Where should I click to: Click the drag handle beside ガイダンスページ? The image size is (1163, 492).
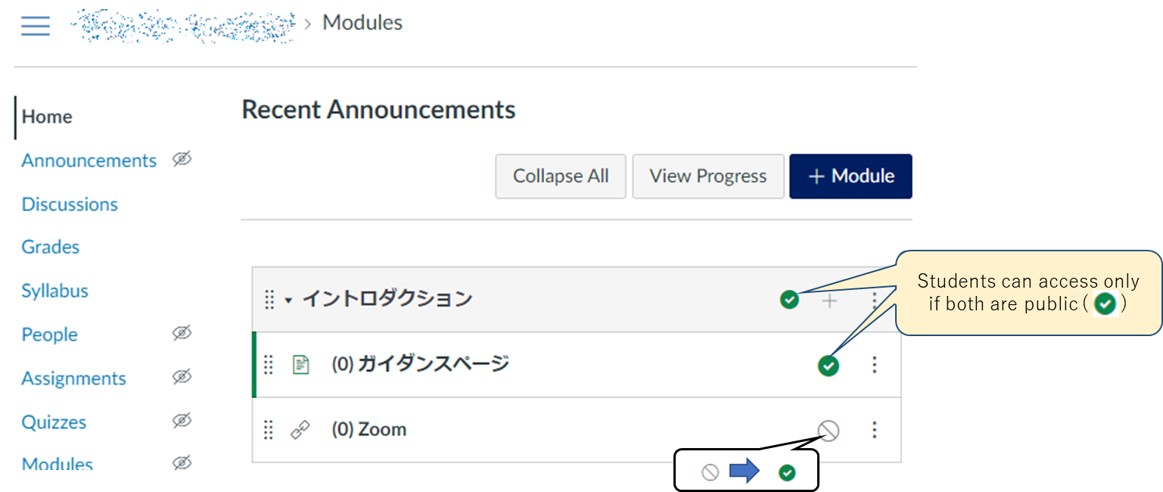tap(268, 365)
